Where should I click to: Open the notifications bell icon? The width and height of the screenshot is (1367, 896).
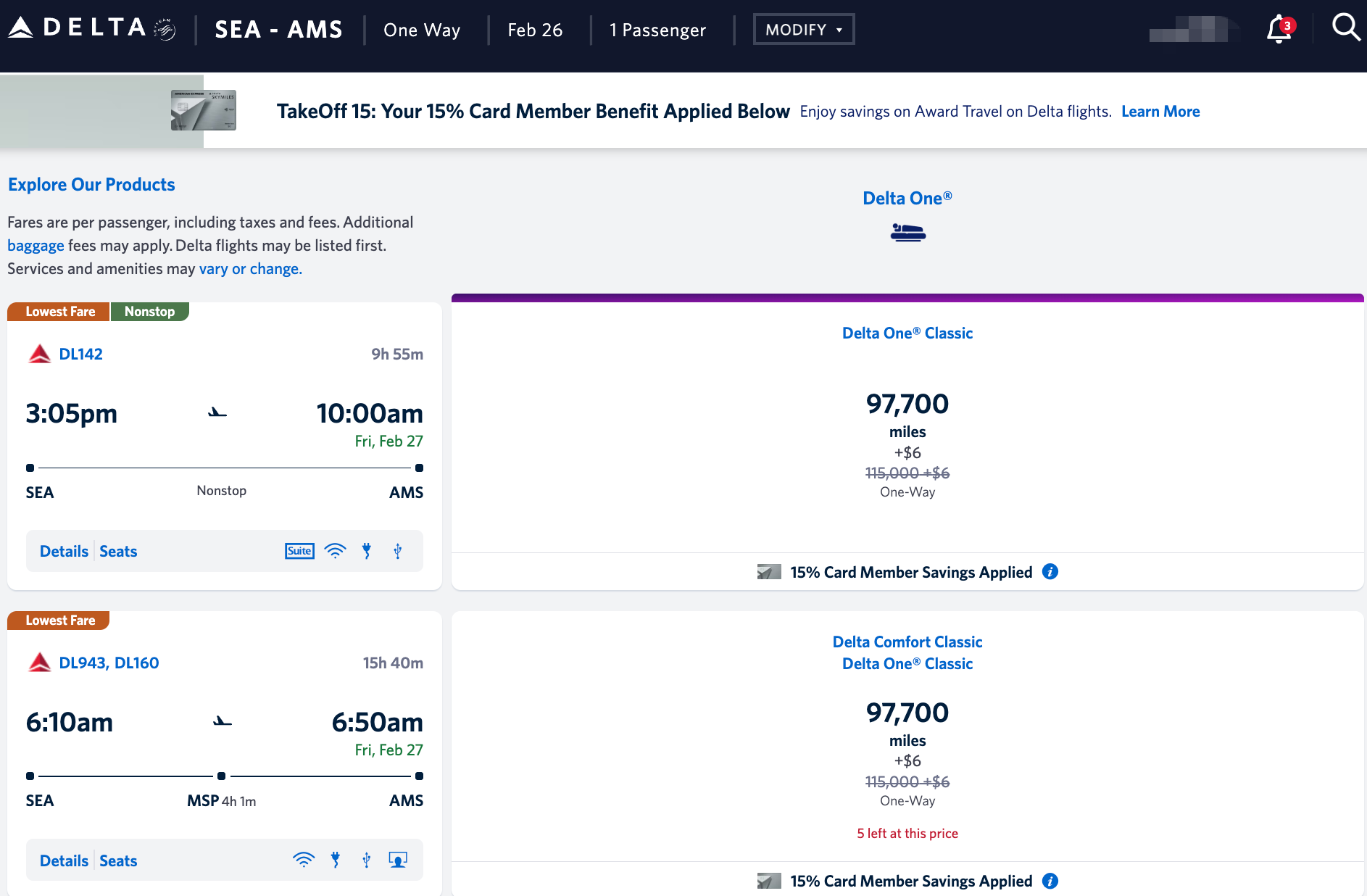[1279, 30]
